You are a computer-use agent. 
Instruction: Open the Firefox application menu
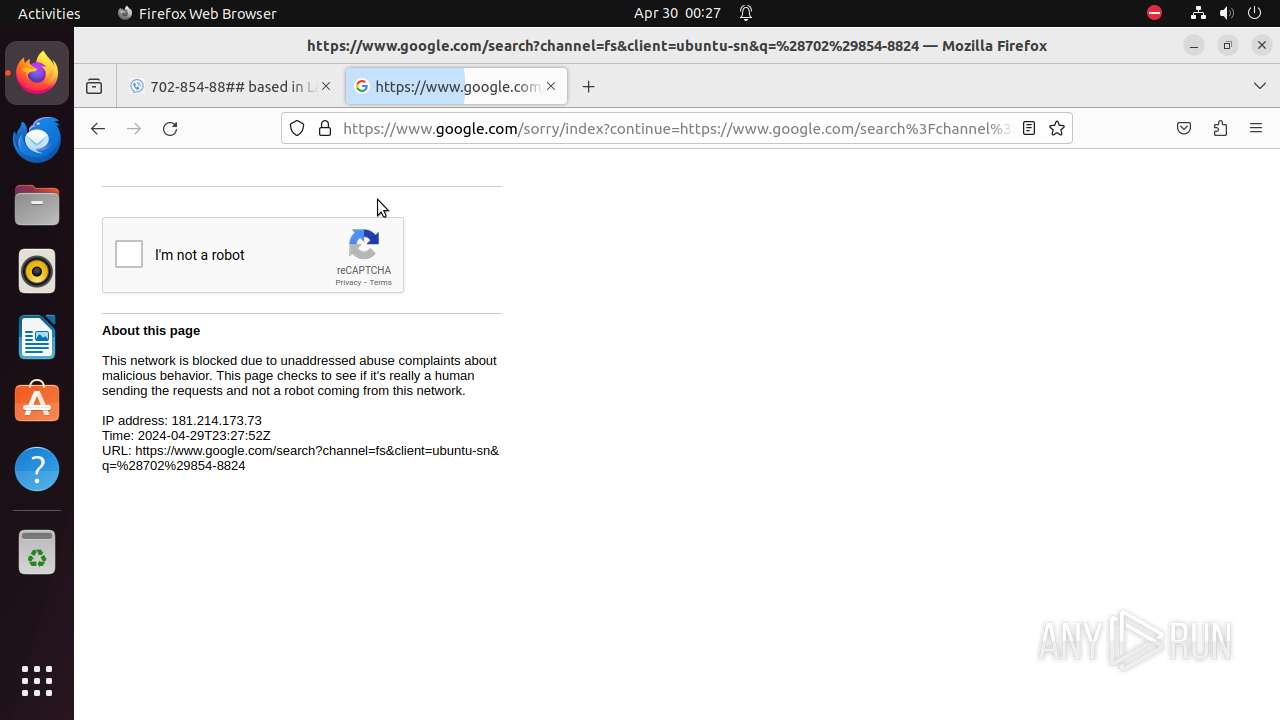pos(1256,128)
